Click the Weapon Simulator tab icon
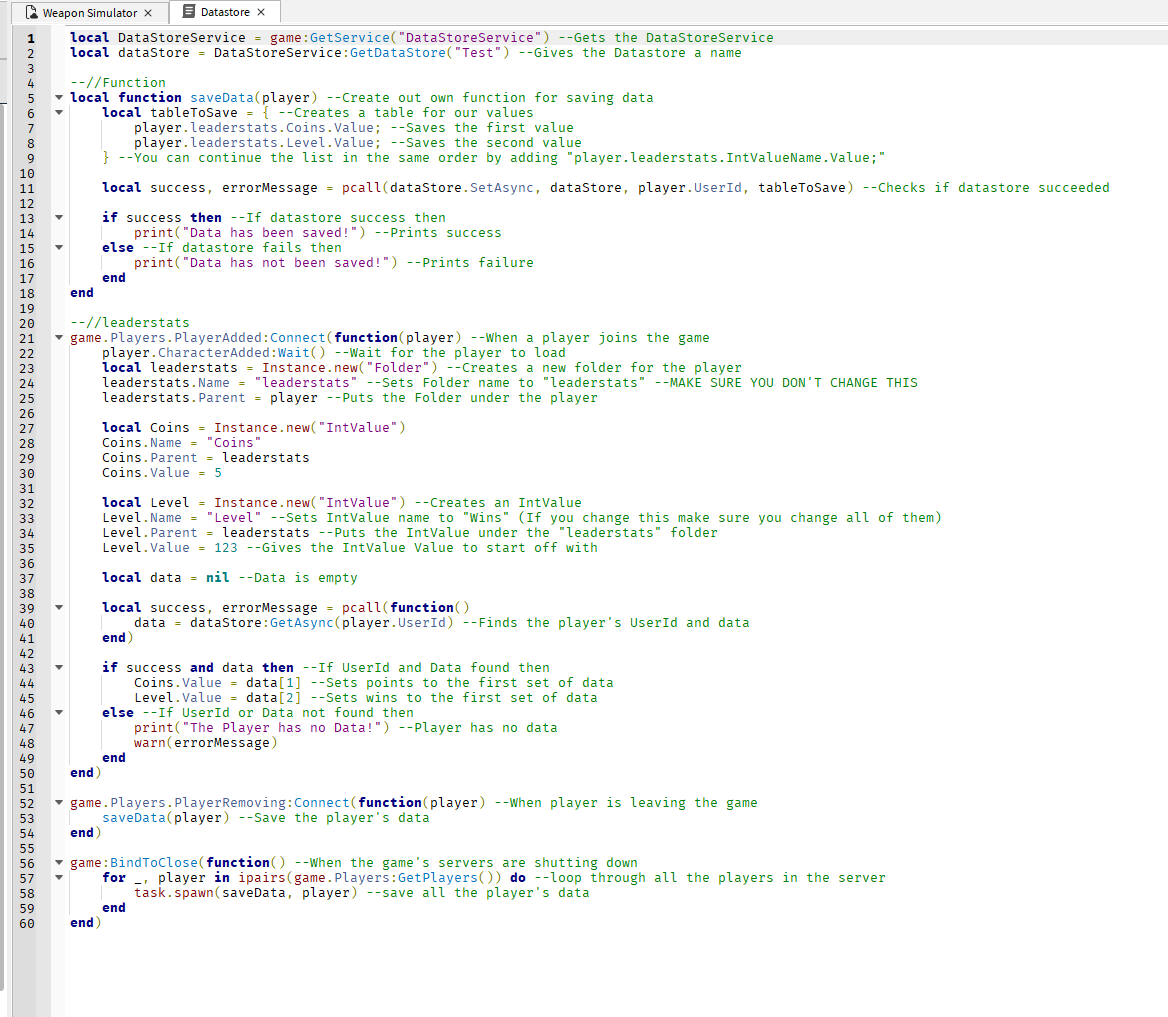 (x=31, y=13)
